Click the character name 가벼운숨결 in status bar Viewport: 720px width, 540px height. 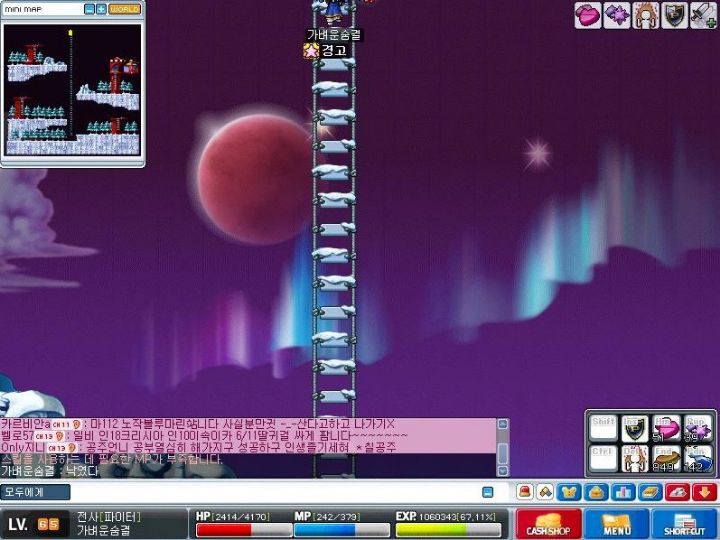[x=104, y=531]
